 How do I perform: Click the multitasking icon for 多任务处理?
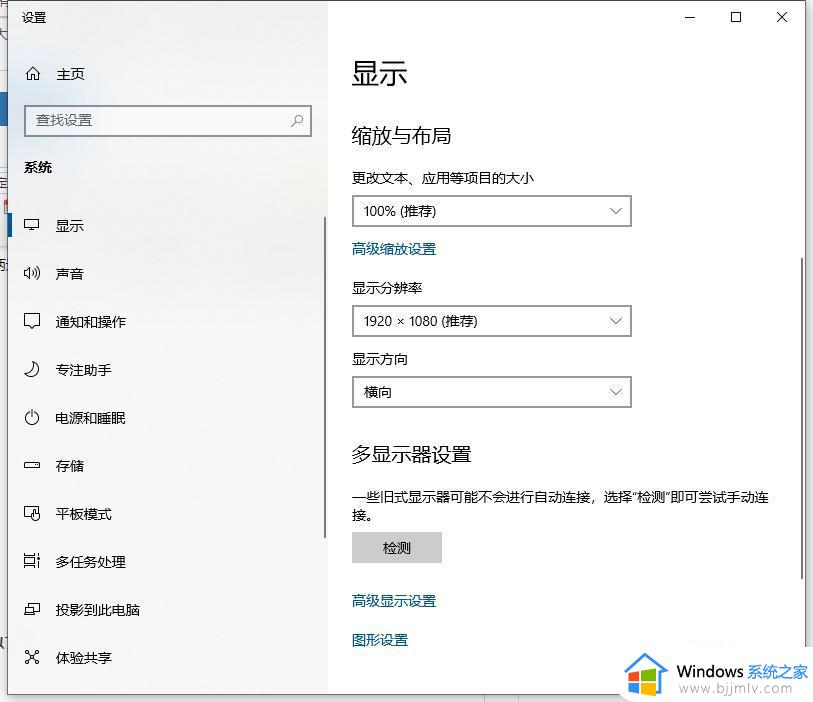point(32,561)
